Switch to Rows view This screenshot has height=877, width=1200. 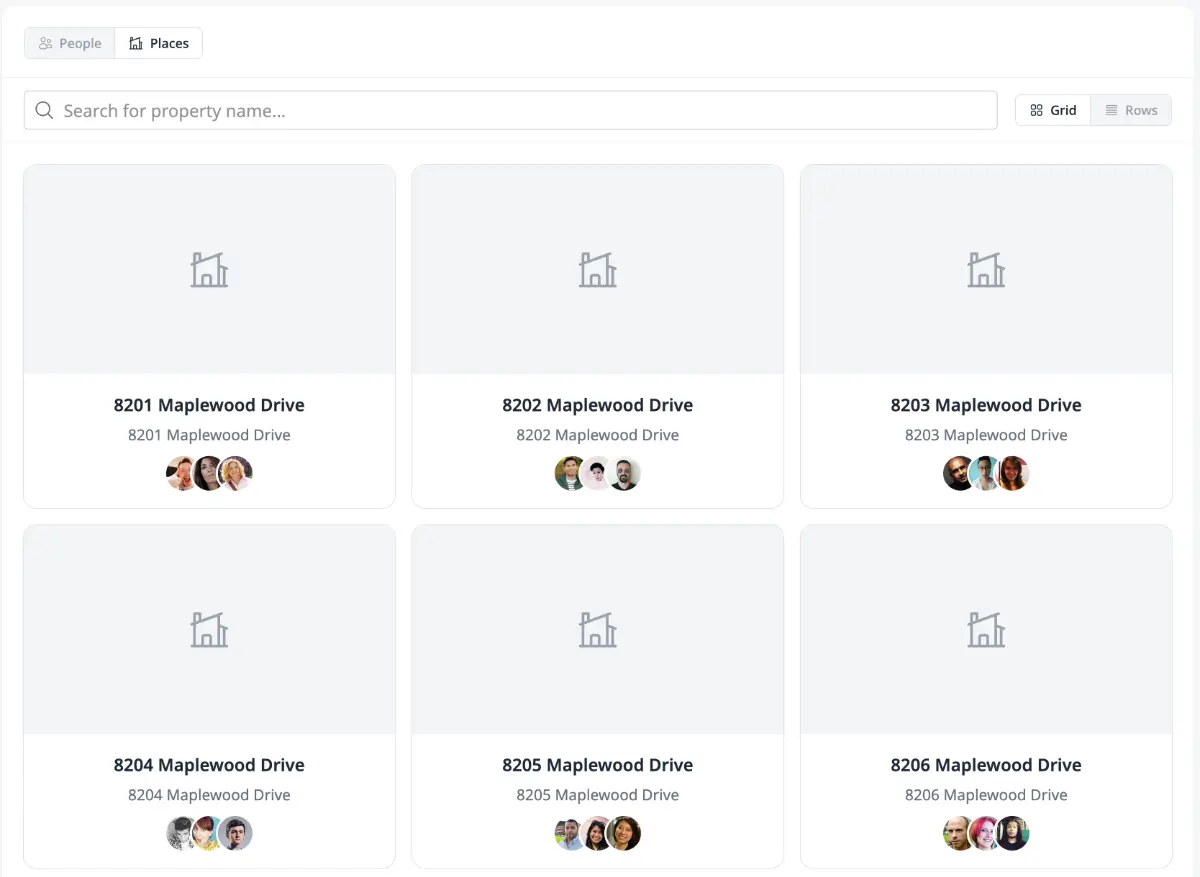[1131, 110]
